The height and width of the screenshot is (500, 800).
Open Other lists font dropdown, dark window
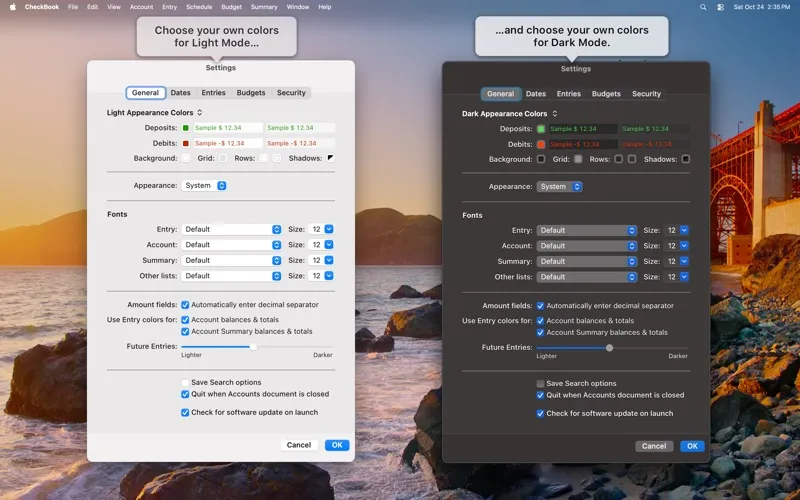tap(586, 277)
